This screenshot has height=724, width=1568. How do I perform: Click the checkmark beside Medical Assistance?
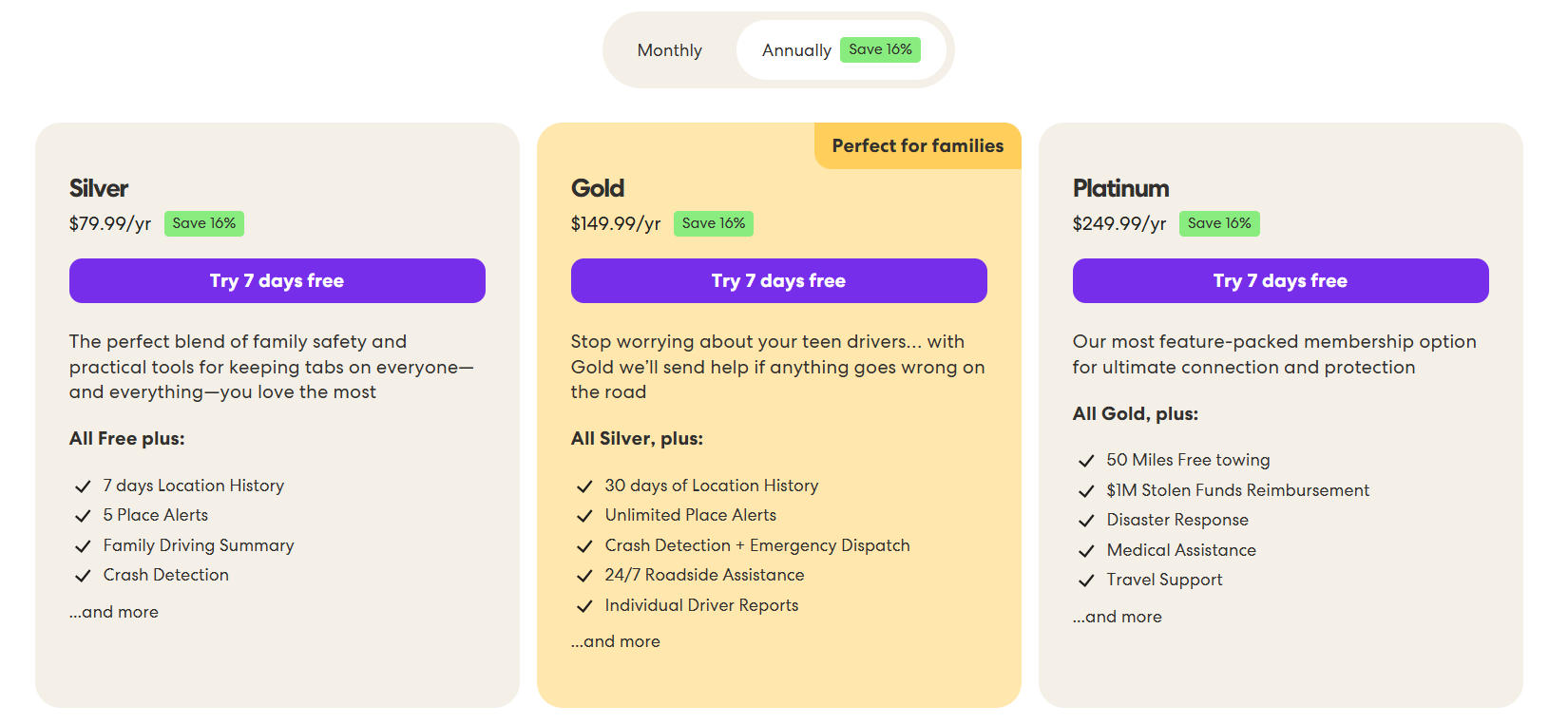click(x=1086, y=551)
